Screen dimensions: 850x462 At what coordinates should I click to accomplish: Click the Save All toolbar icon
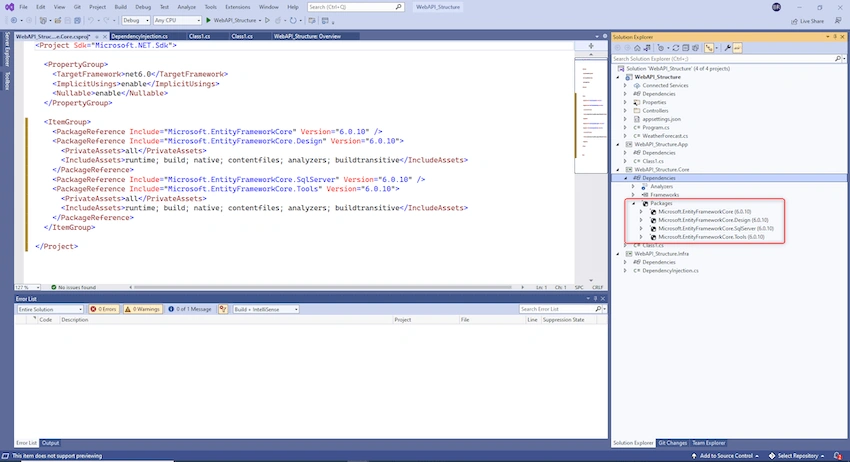pos(78,21)
